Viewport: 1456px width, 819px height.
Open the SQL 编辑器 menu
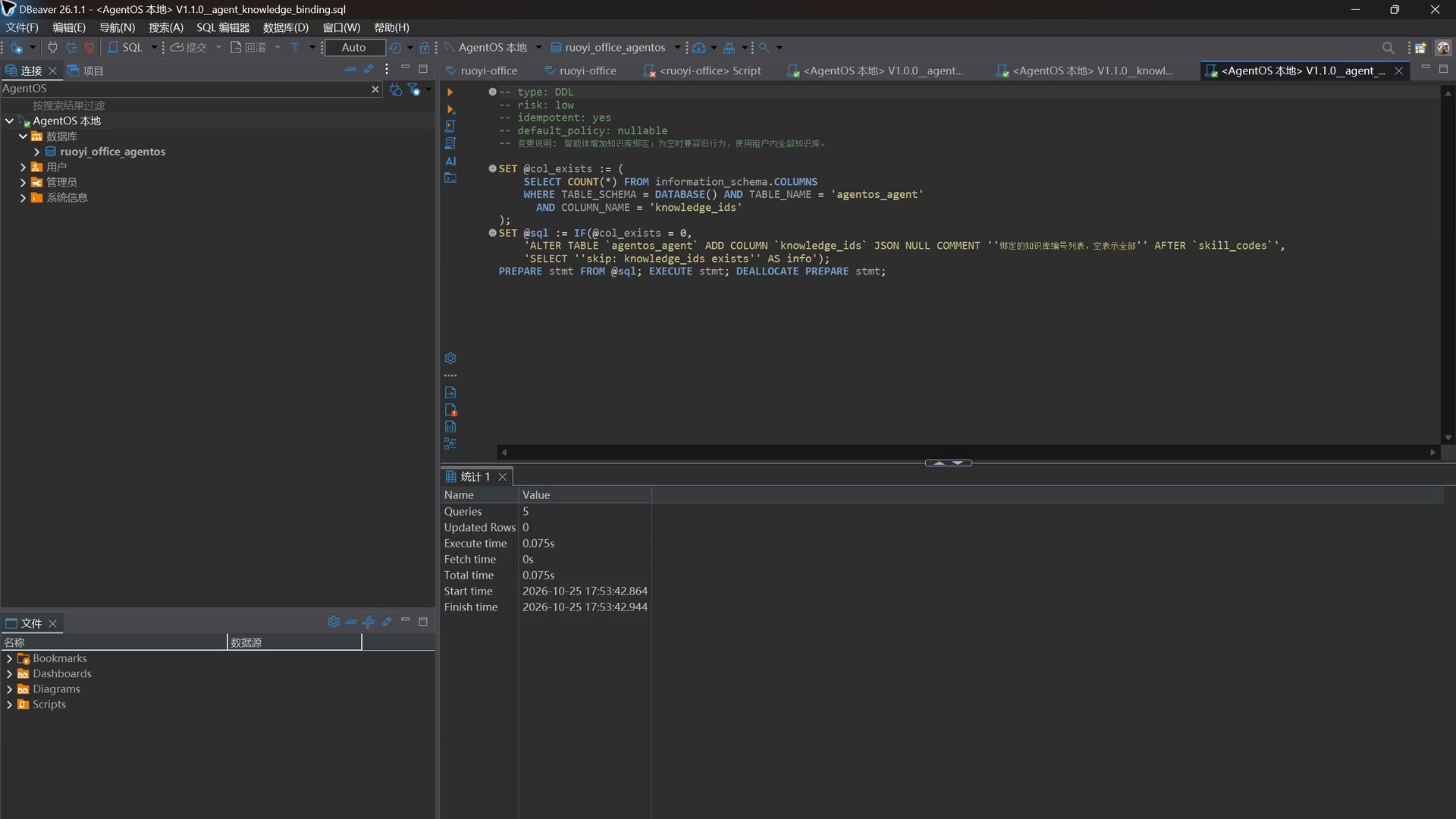(223, 27)
